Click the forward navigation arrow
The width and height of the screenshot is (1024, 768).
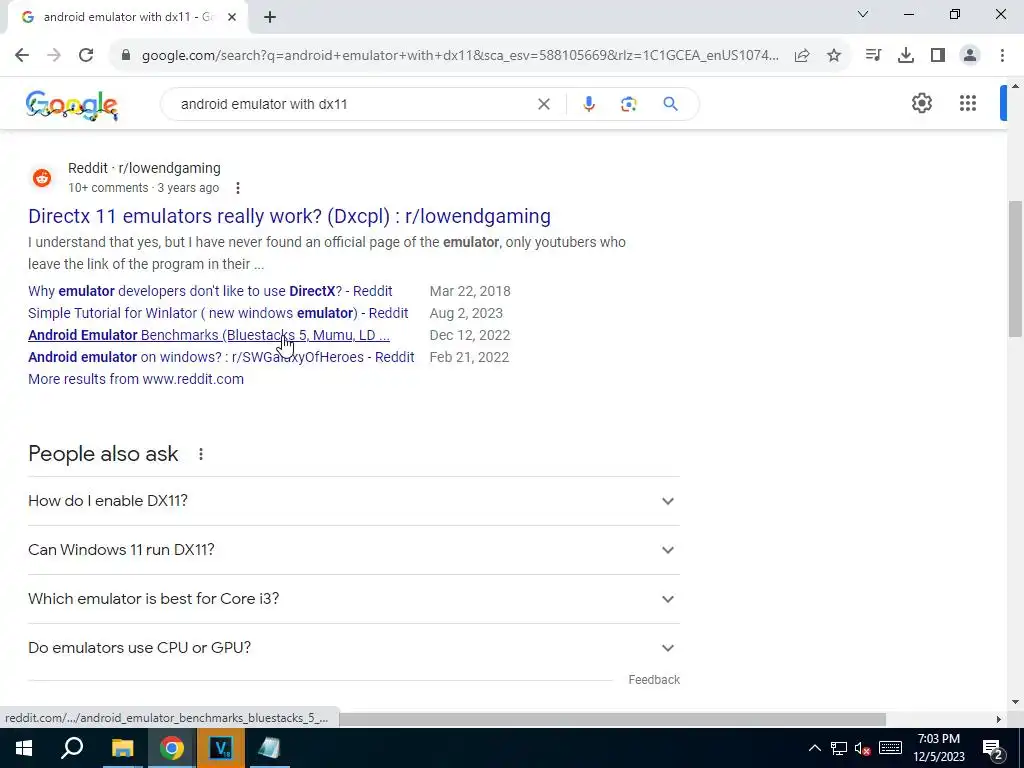pyautogui.click(x=54, y=56)
